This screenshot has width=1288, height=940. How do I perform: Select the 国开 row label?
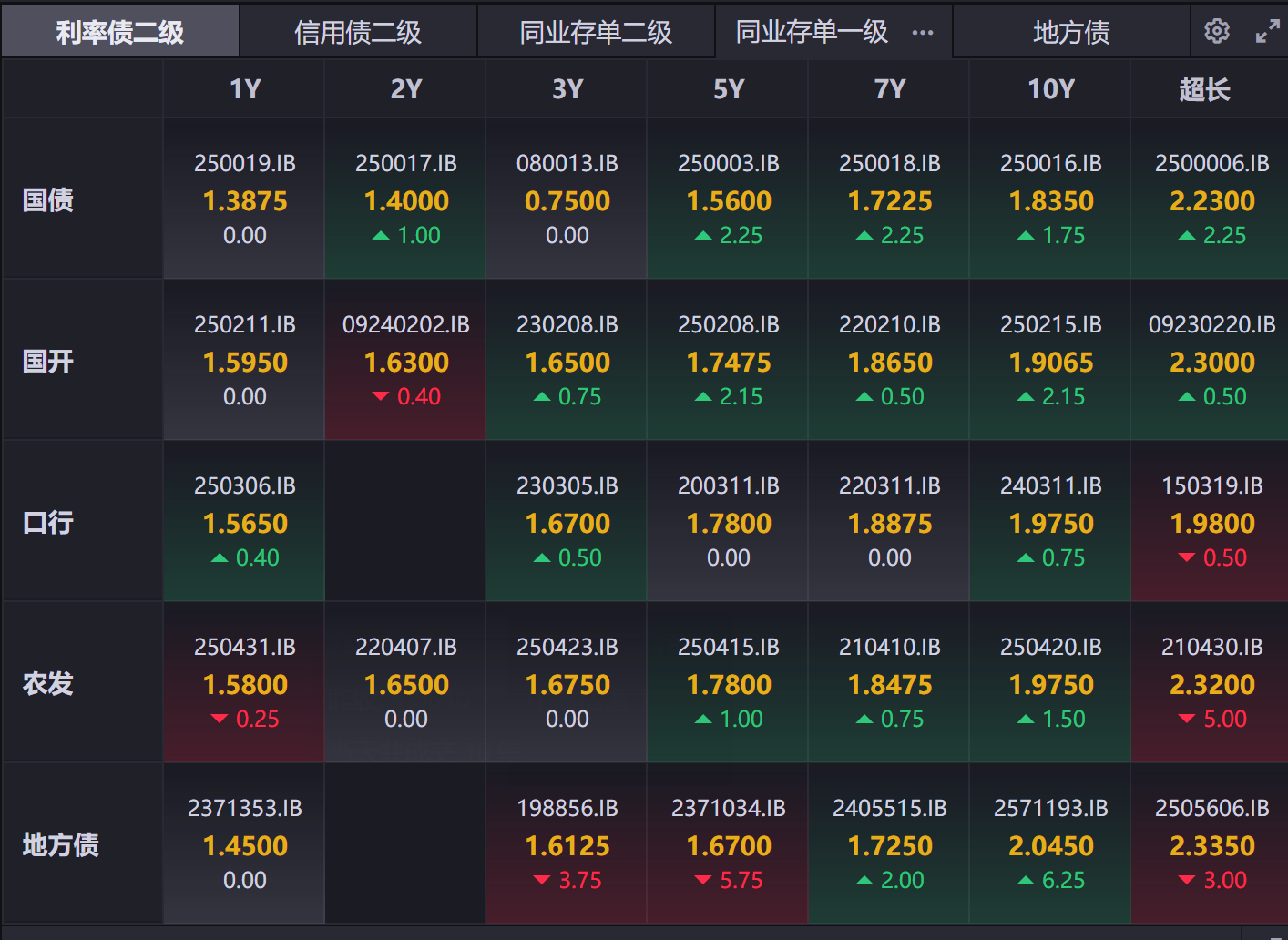pos(48,362)
